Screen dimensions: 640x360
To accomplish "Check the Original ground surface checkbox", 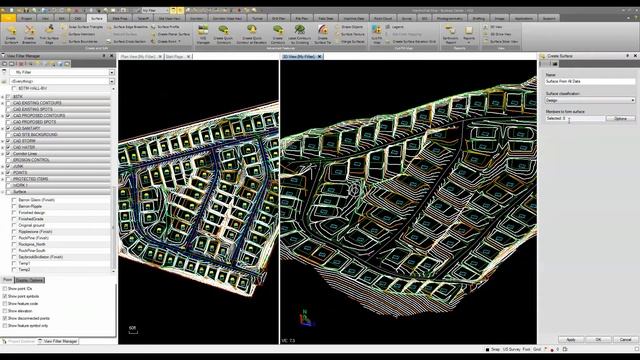I will pyautogui.click(x=14, y=225).
